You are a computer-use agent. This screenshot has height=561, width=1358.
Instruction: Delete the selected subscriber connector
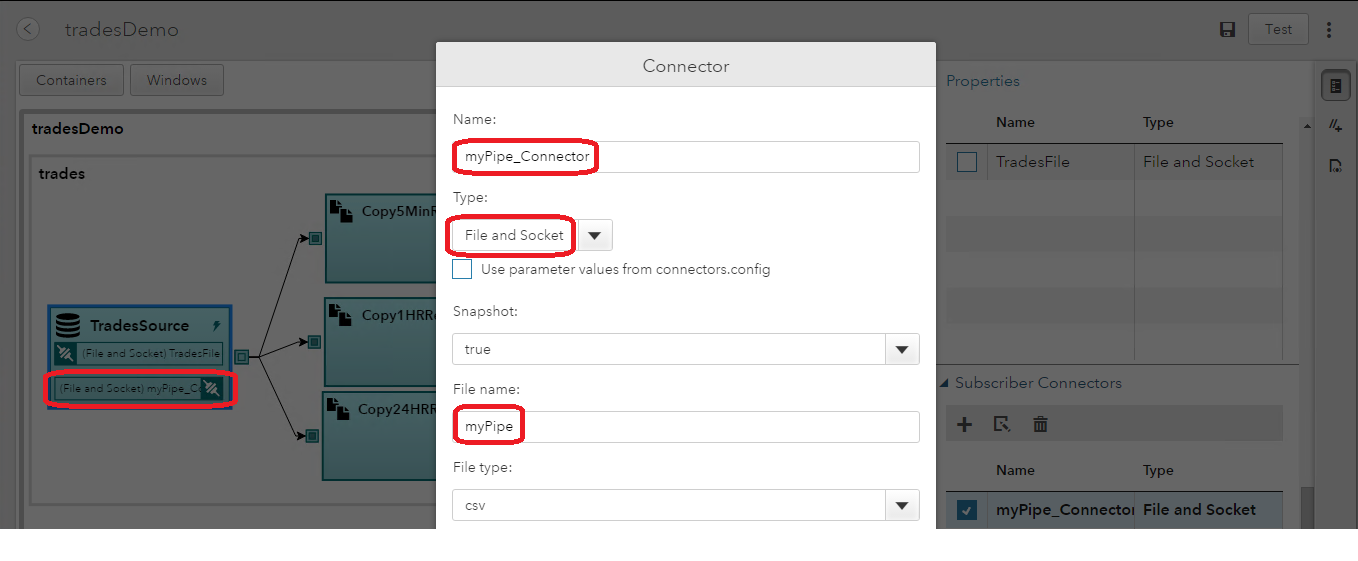[1040, 424]
